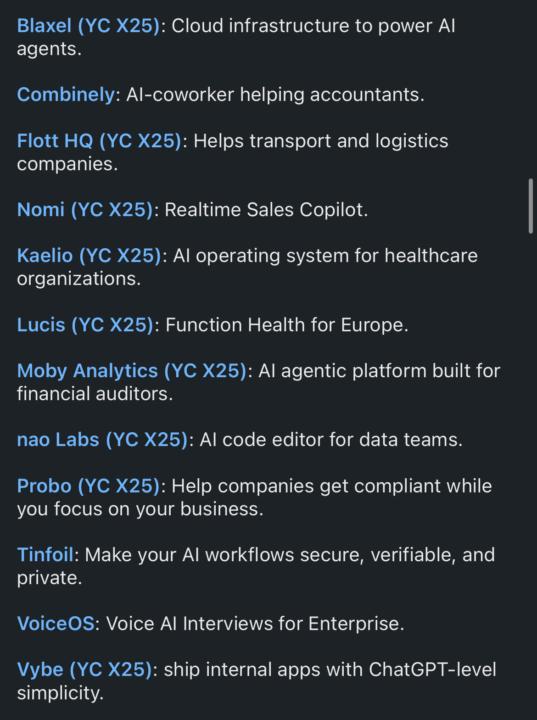Image resolution: width=537 pixels, height=720 pixels.
Task: Click the 'financial auditors.' line of text
Action: tap(95, 394)
